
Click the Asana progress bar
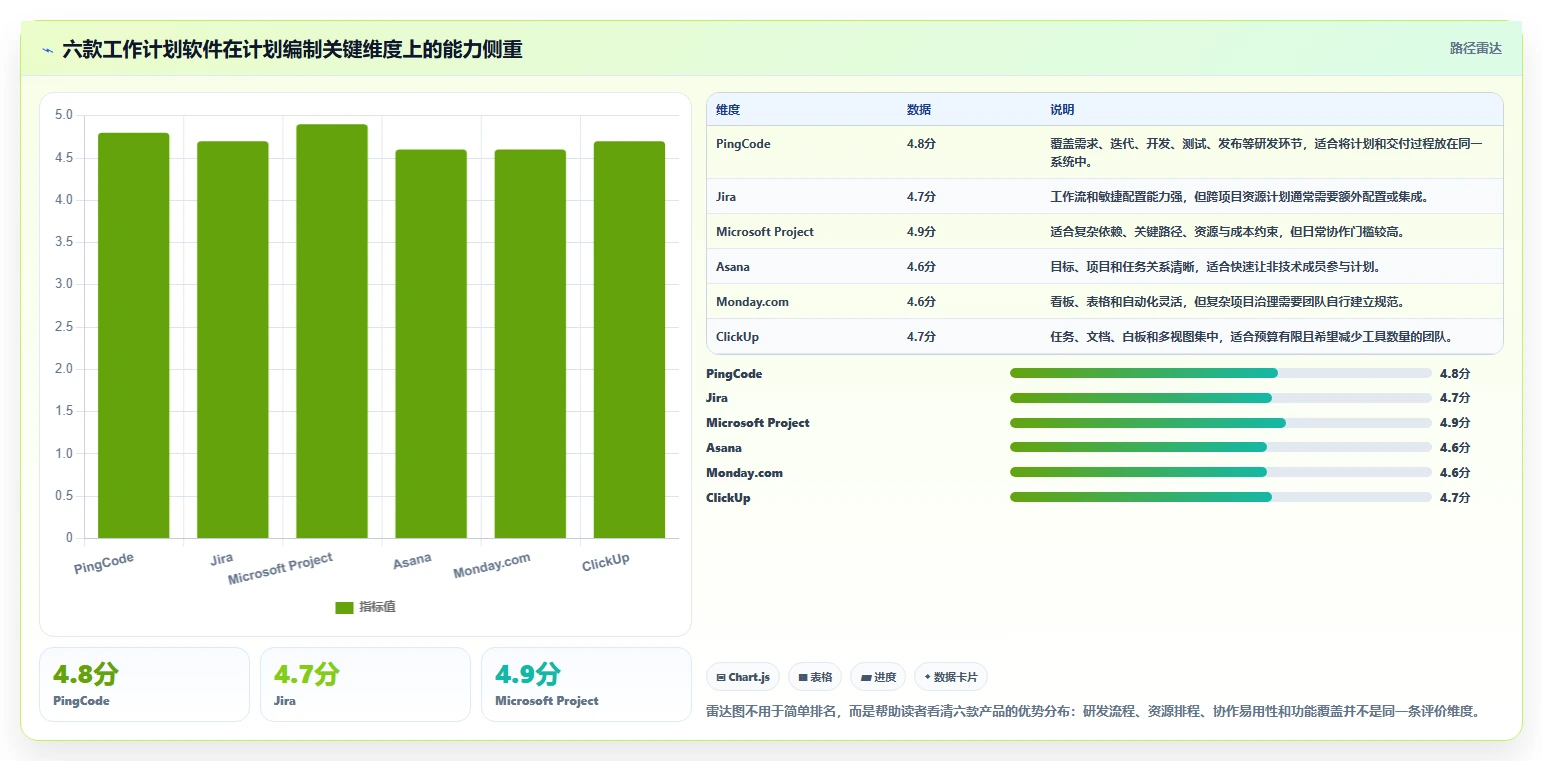[x=1221, y=448]
